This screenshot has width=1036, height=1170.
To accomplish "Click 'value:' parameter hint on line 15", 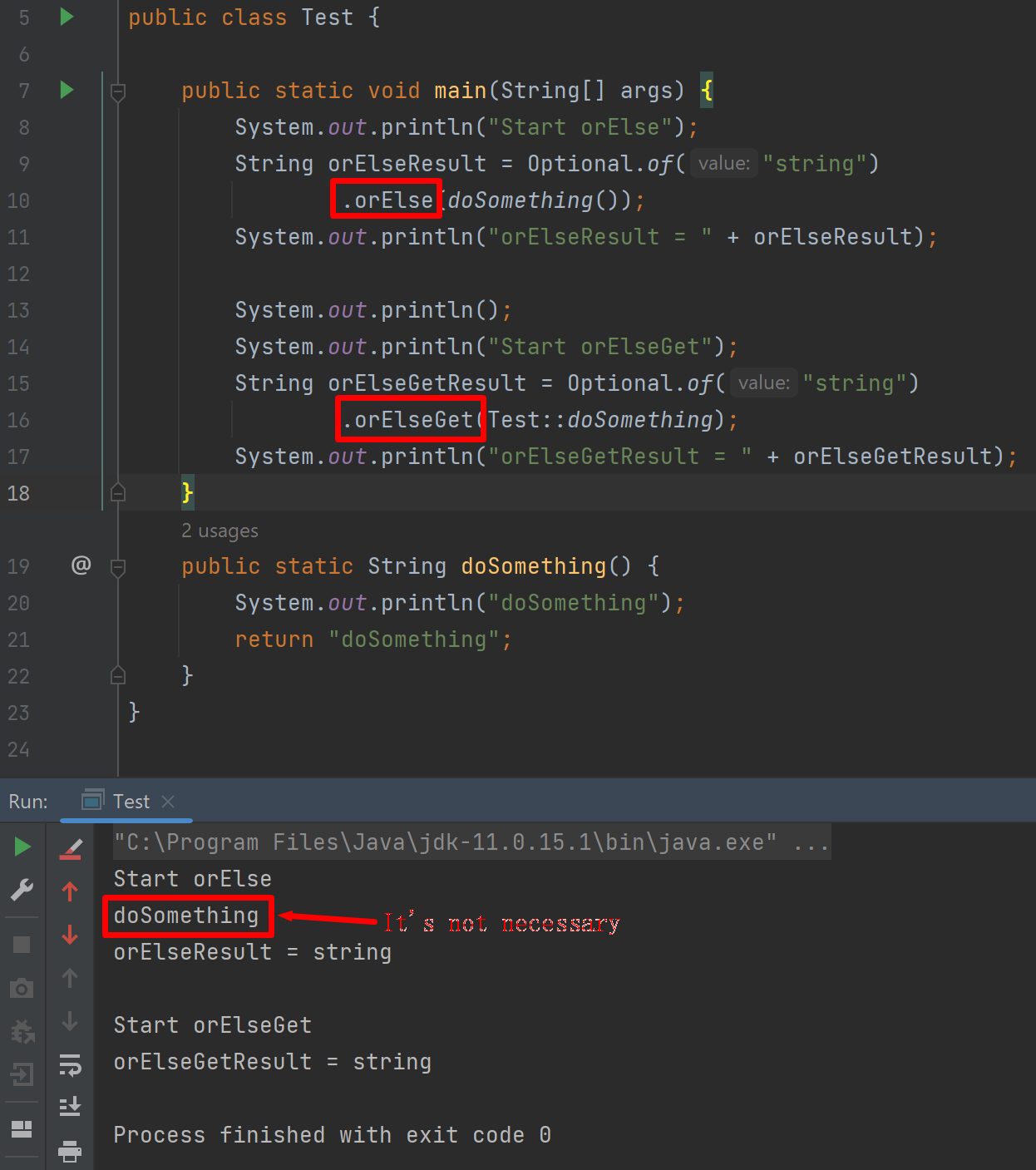I will tap(763, 383).
